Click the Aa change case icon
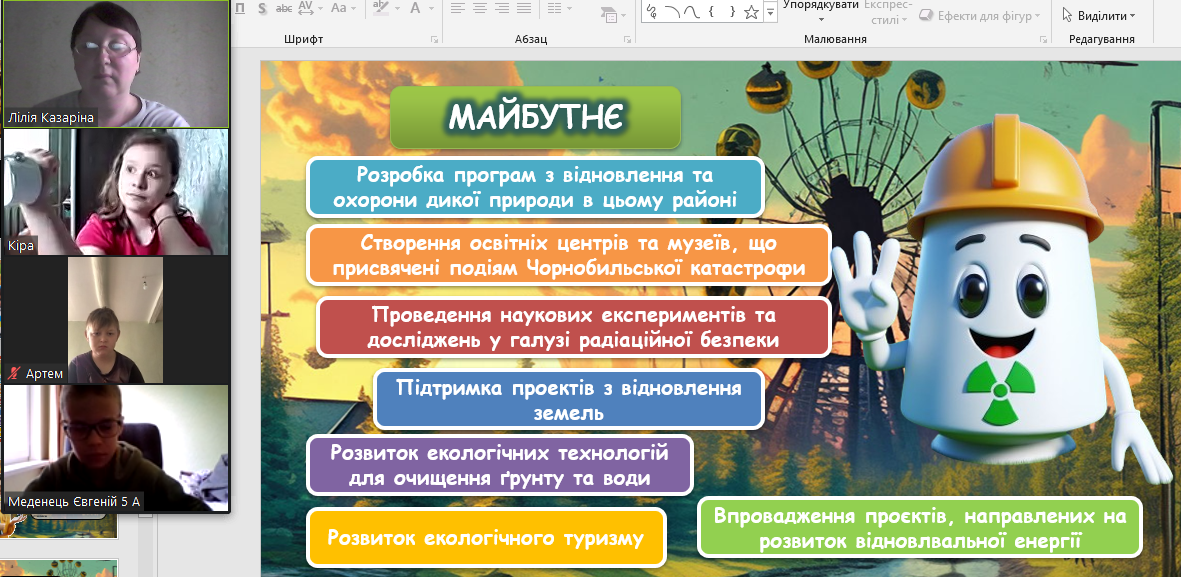This screenshot has width=1181, height=577. (339, 8)
